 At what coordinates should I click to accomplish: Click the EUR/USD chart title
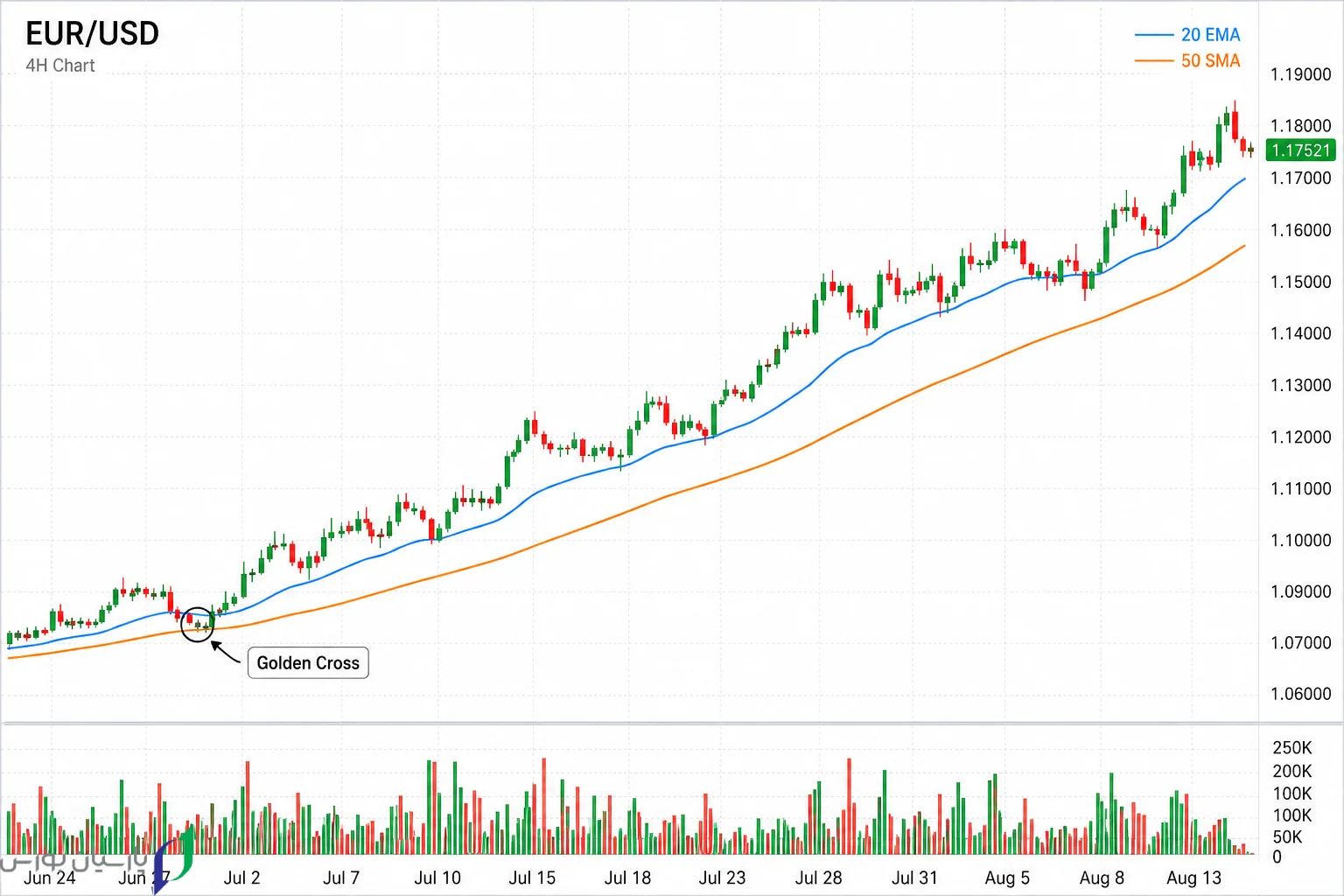[x=93, y=34]
